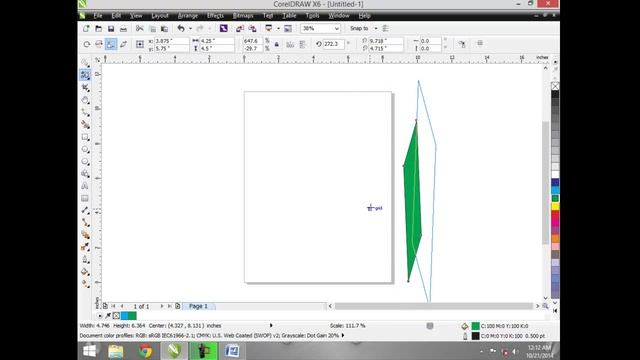
Task: Select the Ellipse tool
Action: pyautogui.click(x=85, y=149)
